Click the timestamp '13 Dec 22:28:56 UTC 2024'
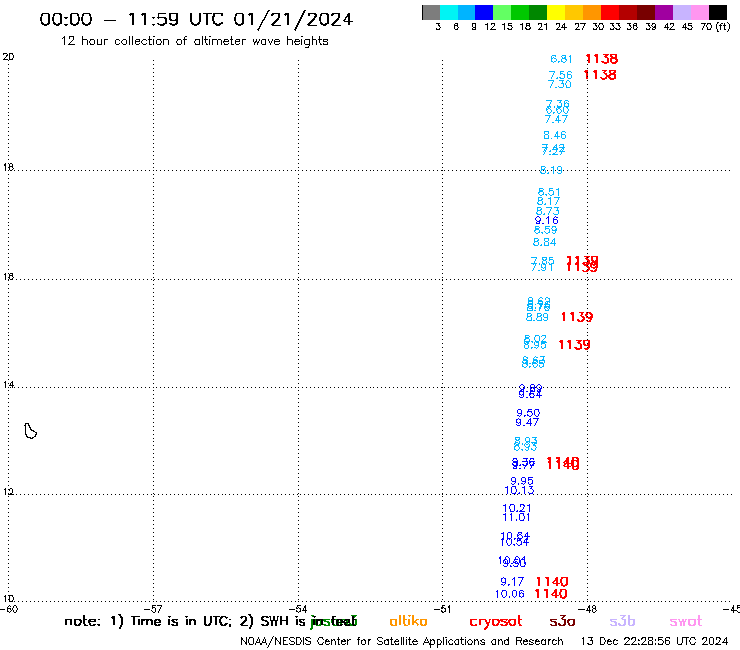740x650 pixels. (654, 642)
